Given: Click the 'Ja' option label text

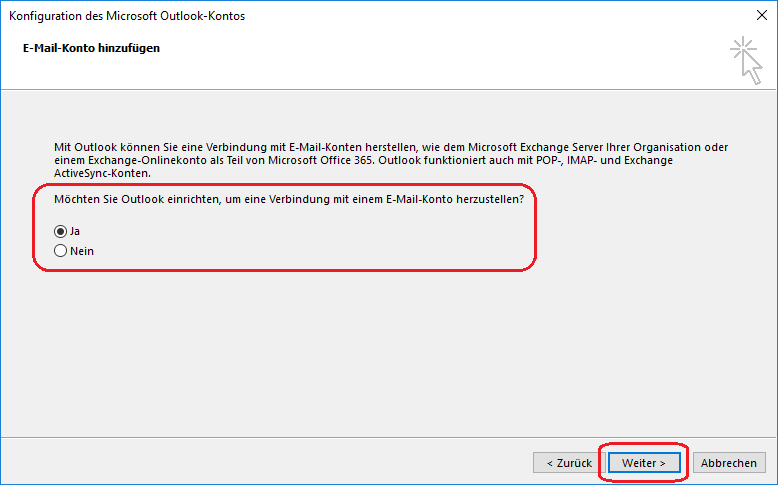Looking at the screenshot, I should (x=75, y=231).
